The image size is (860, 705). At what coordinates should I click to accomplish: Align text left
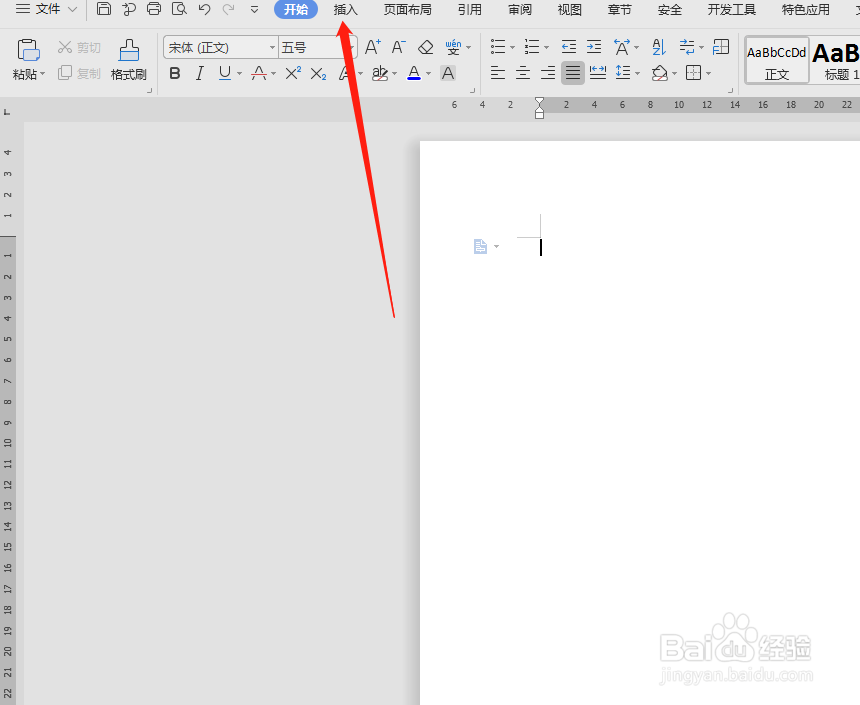[498, 72]
